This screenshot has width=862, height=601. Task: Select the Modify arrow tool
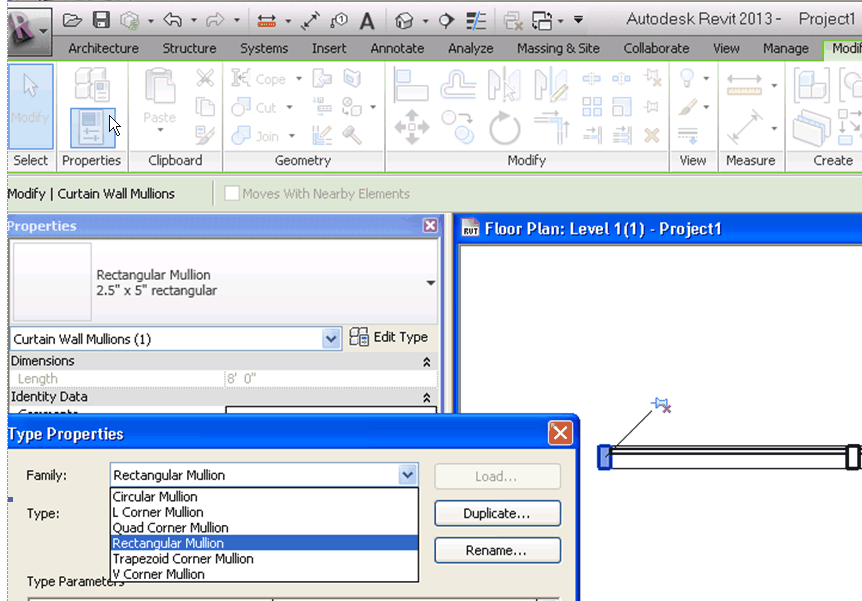[31, 106]
